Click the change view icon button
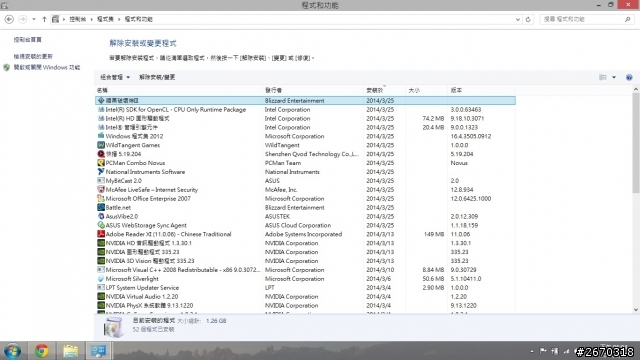This screenshot has width=640, height=360. [x=603, y=77]
